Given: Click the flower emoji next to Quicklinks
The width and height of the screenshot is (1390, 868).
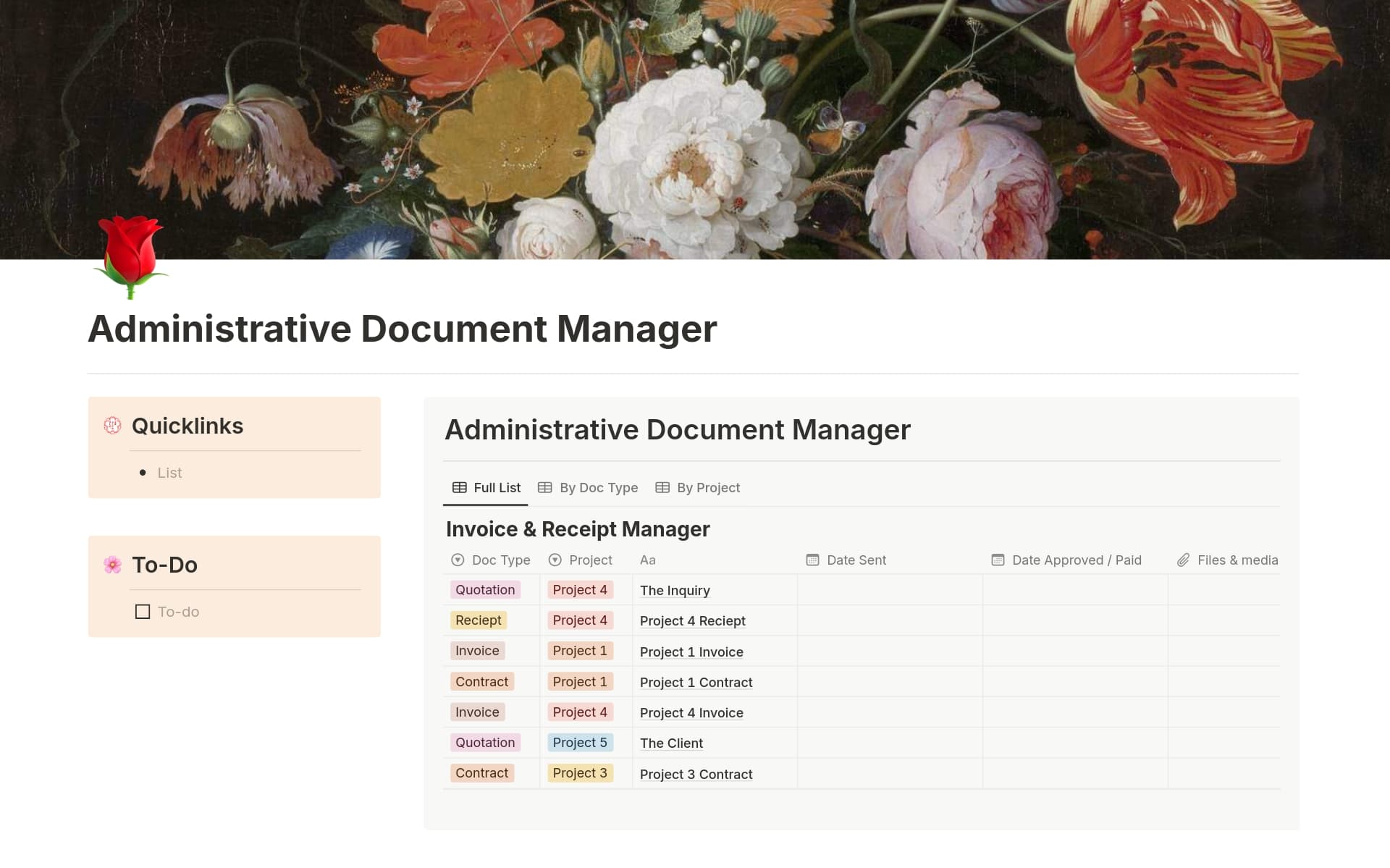Looking at the screenshot, I should coord(112,426).
